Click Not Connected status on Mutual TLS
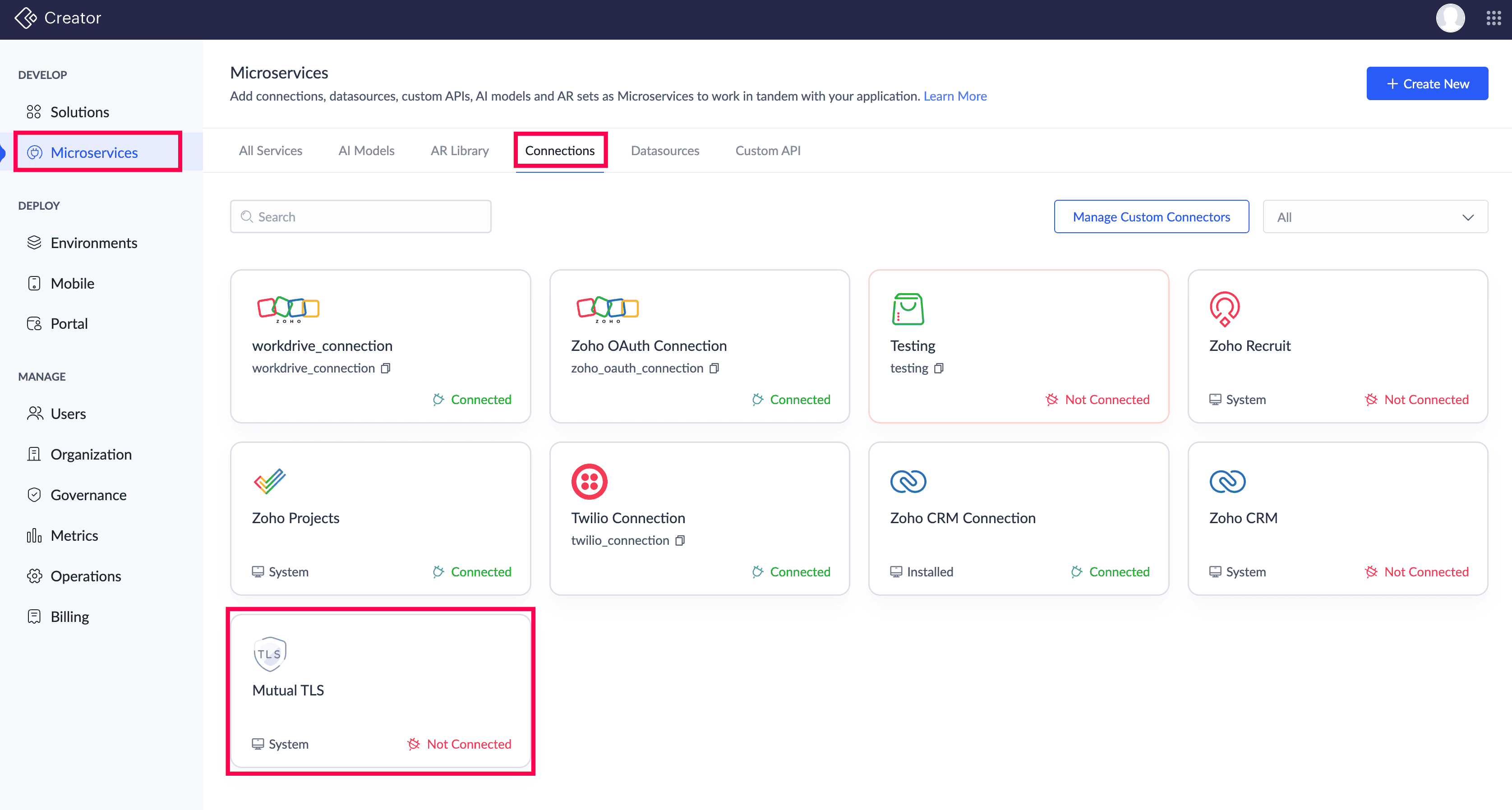The image size is (1512, 810). [460, 744]
